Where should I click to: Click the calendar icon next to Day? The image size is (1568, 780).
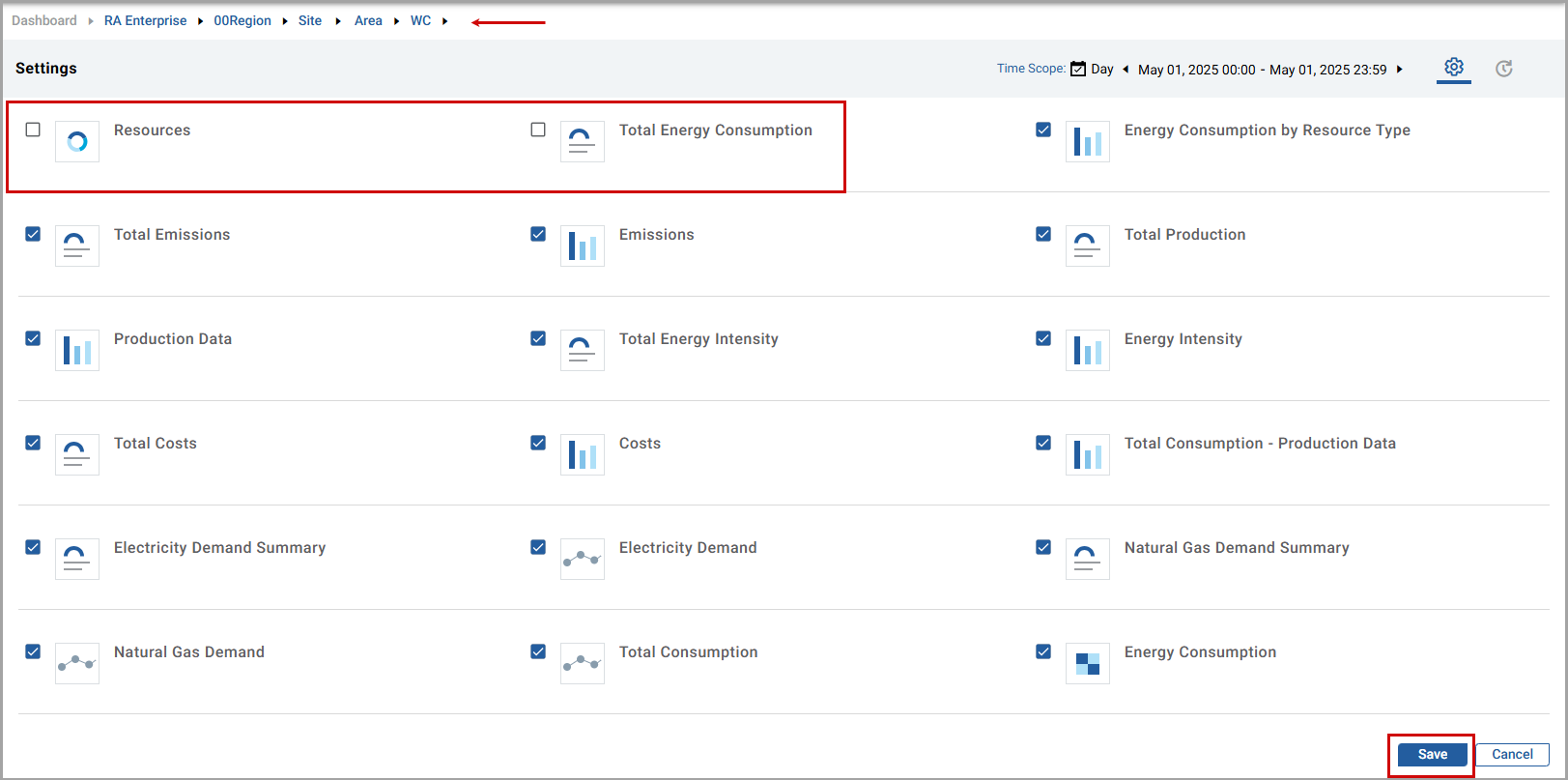1078,70
